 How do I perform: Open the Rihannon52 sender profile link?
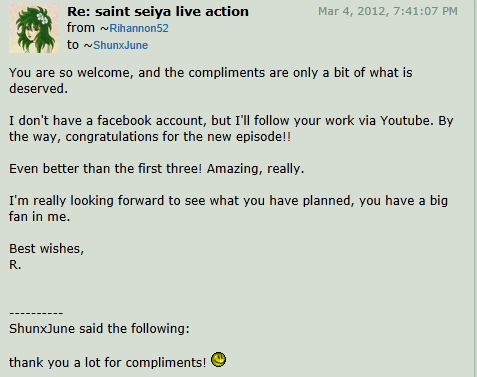click(x=139, y=28)
